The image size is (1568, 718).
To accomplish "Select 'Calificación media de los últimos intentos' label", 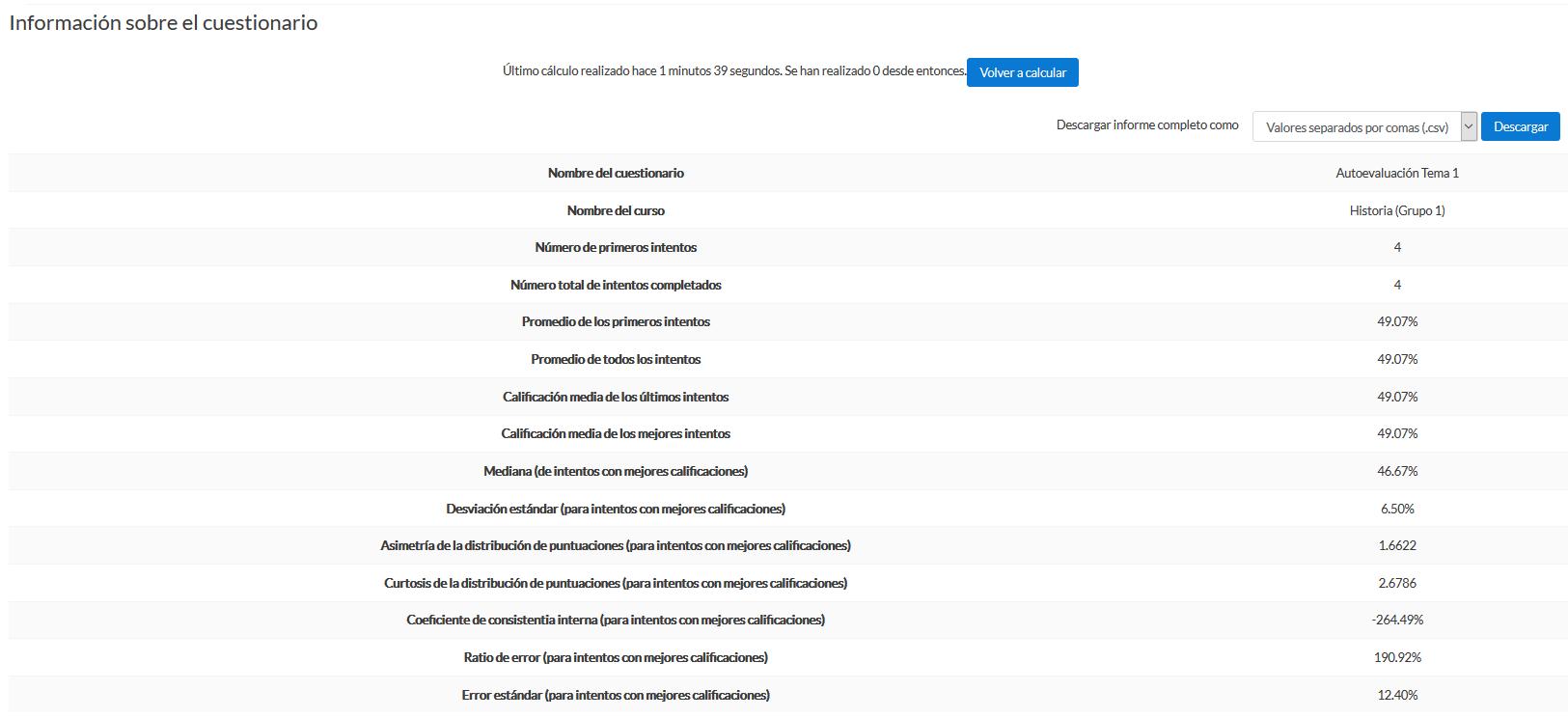I will pyautogui.click(x=616, y=397).
